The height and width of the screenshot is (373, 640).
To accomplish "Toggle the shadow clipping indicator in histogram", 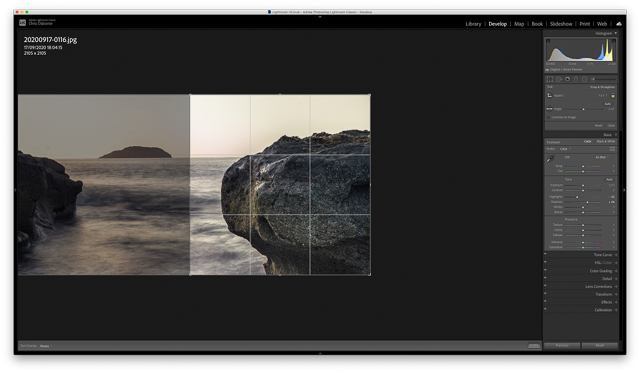I will pyautogui.click(x=548, y=41).
